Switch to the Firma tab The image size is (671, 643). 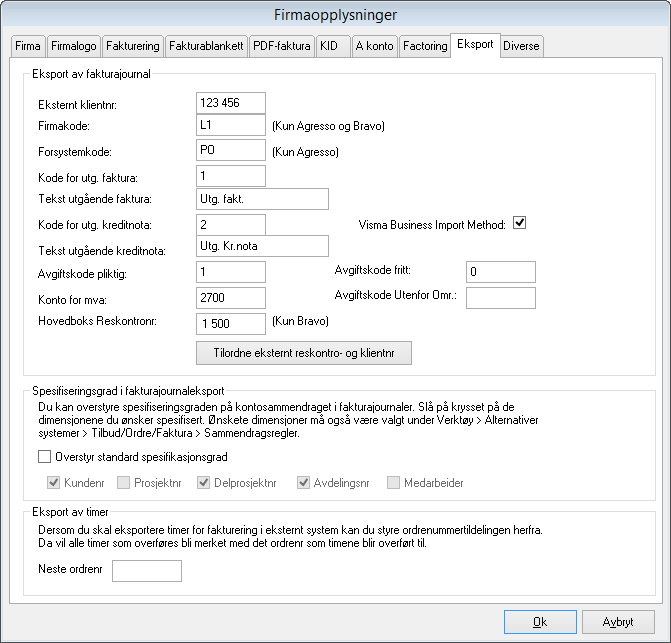pos(27,46)
